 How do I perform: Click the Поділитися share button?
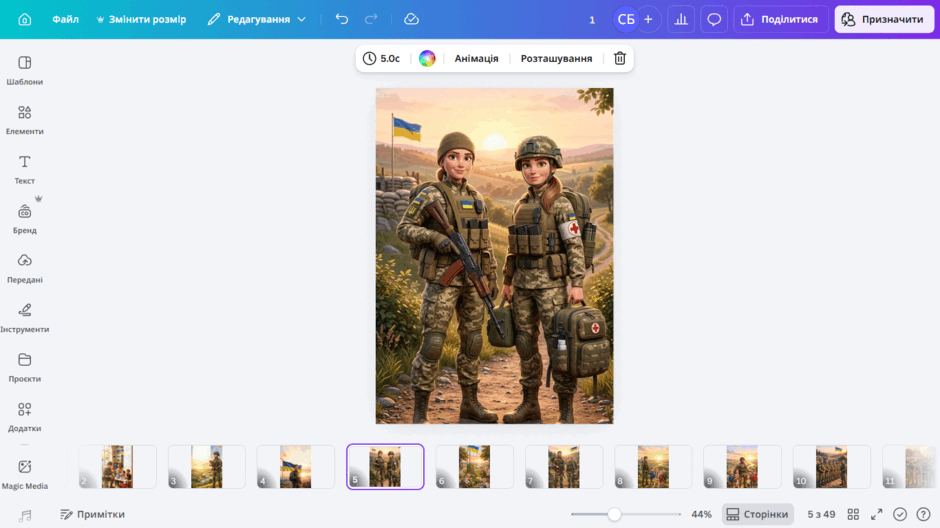[780, 19]
